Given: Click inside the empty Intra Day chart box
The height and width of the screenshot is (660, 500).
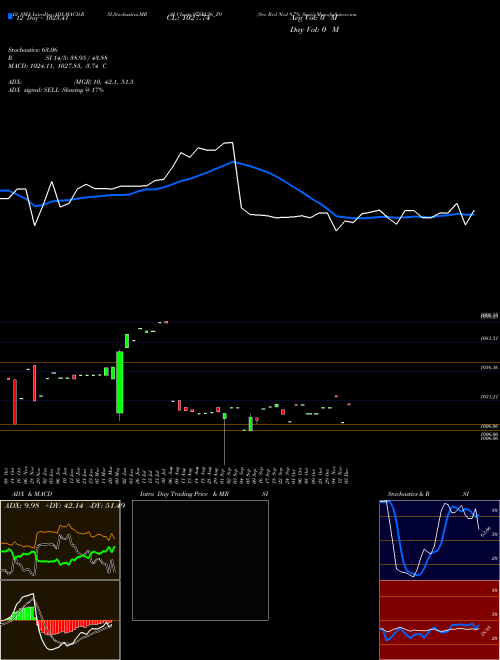Looking at the screenshot, I should pyautogui.click(x=200, y=560).
